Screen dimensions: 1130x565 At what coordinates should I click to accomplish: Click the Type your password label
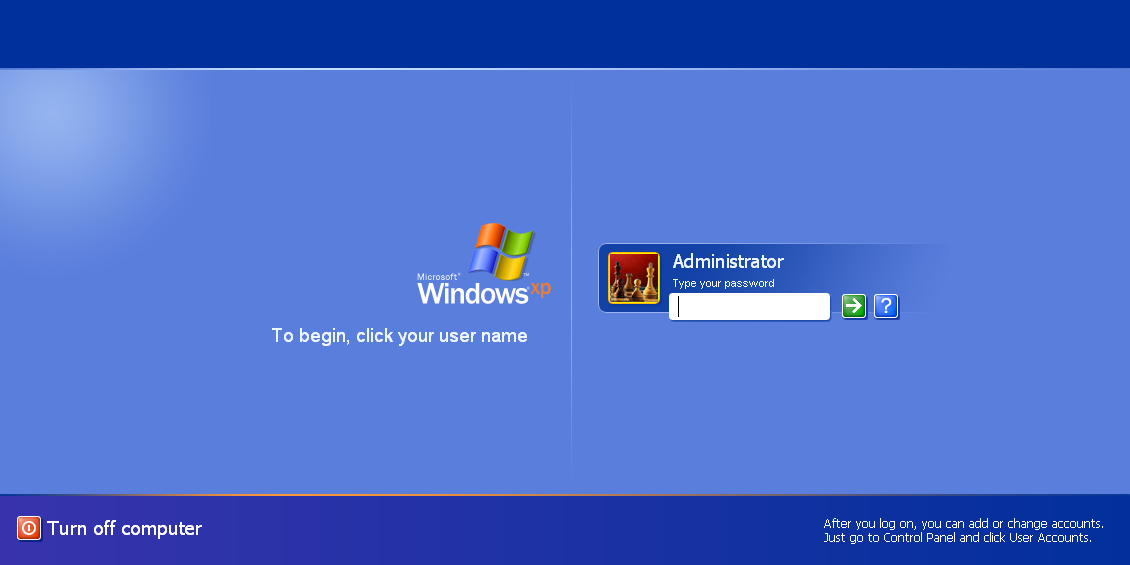point(724,283)
